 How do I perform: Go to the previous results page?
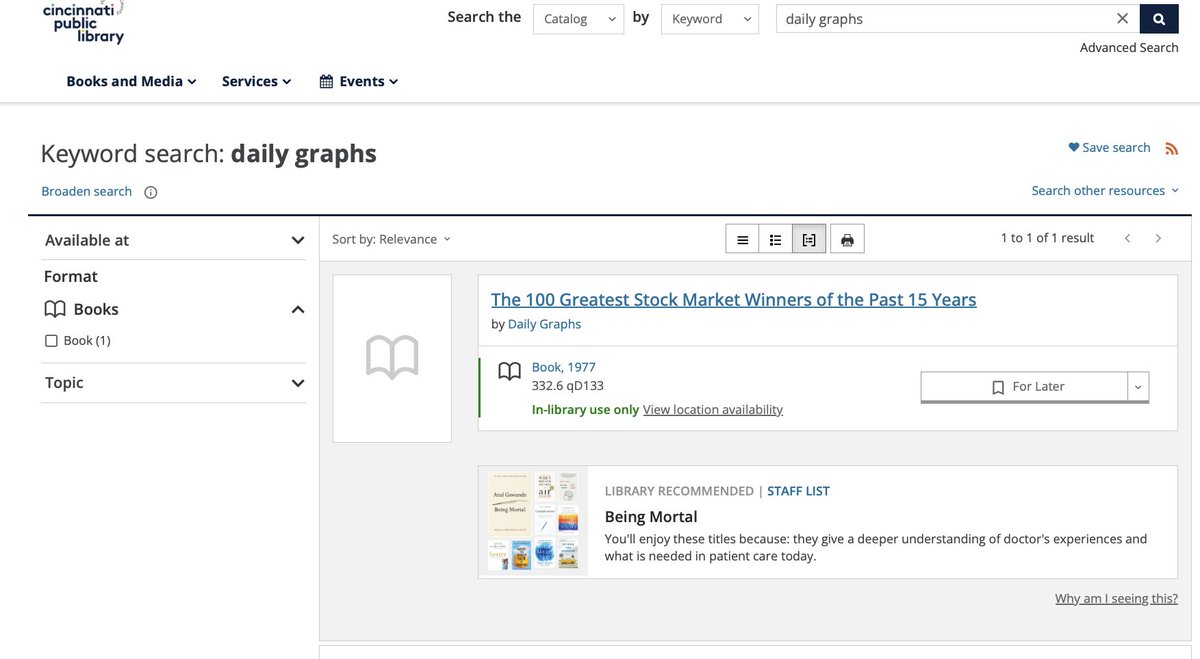1128,238
